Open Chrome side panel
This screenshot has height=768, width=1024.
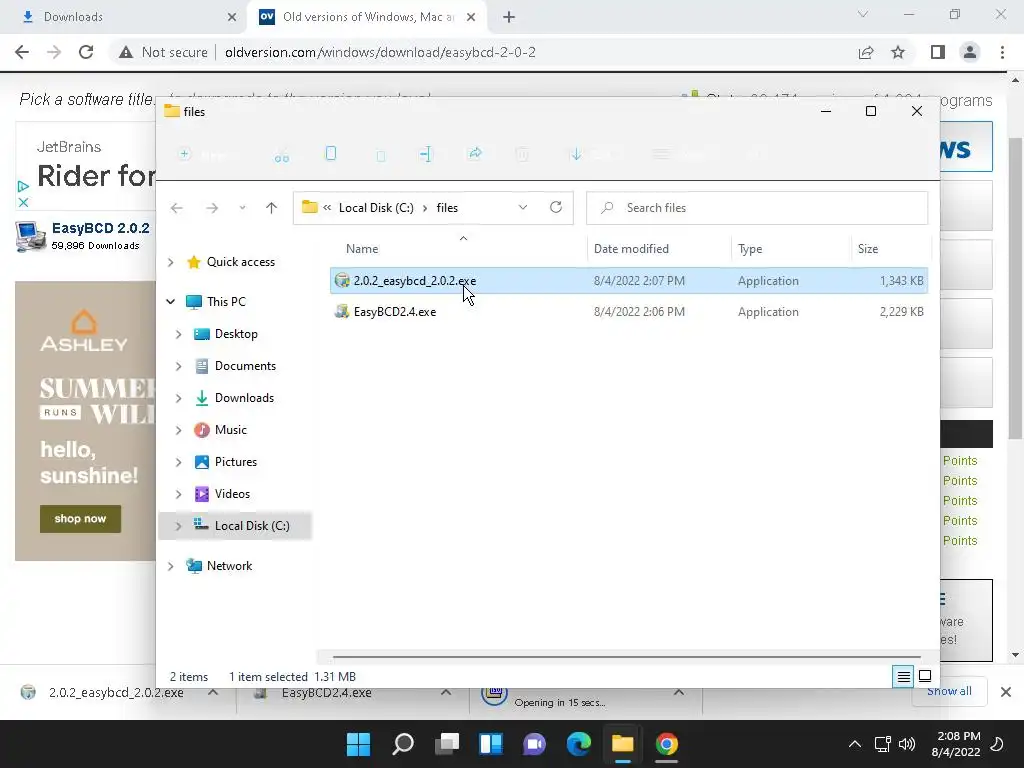pyautogui.click(x=938, y=52)
